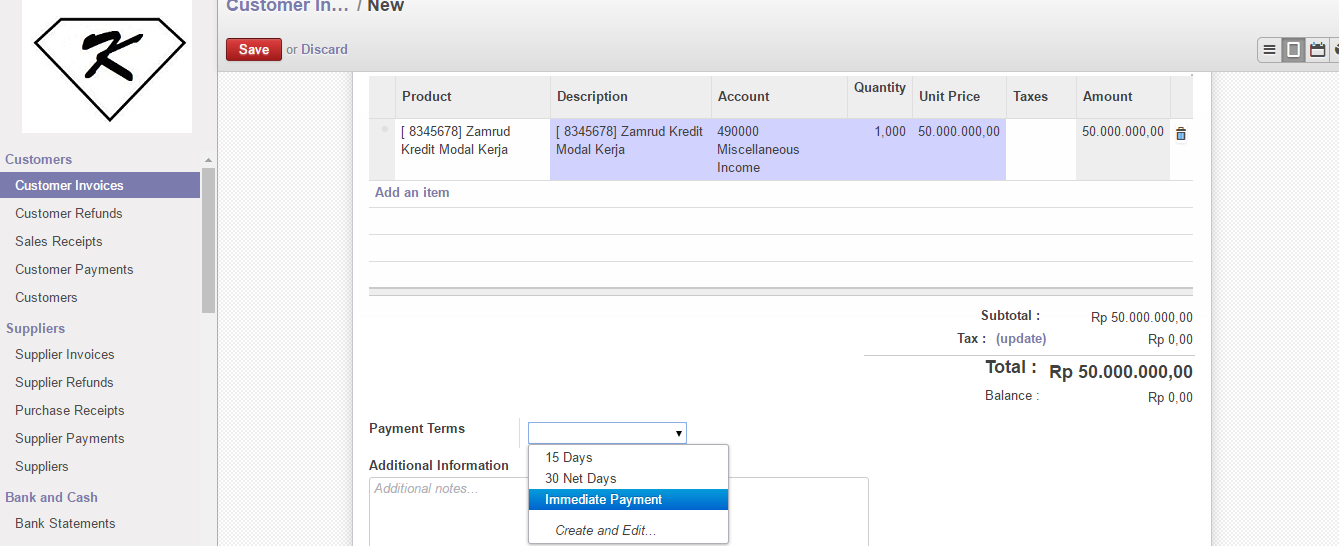Switch to list view icon
This screenshot has width=1339, height=546.
pyautogui.click(x=1269, y=49)
